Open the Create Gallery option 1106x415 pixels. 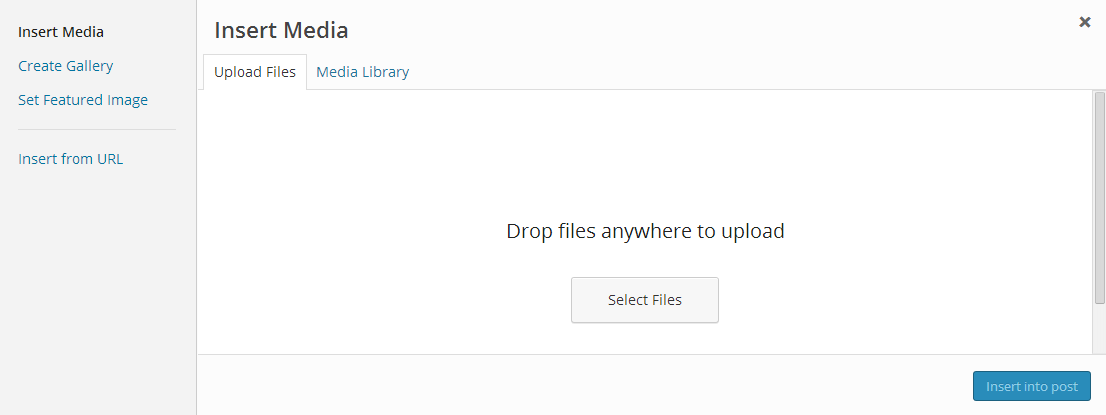click(66, 66)
